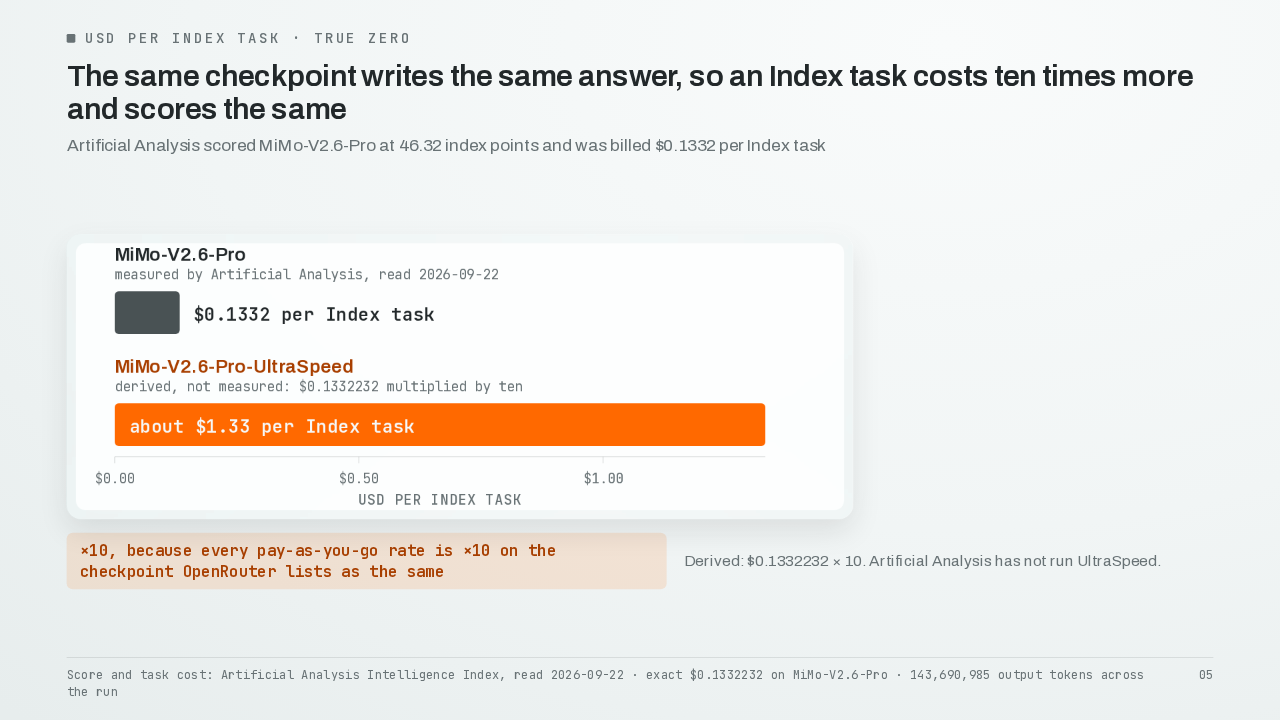Click the slide headline about same checkpoint
Screen dimensions: 1280x720
[630, 92]
